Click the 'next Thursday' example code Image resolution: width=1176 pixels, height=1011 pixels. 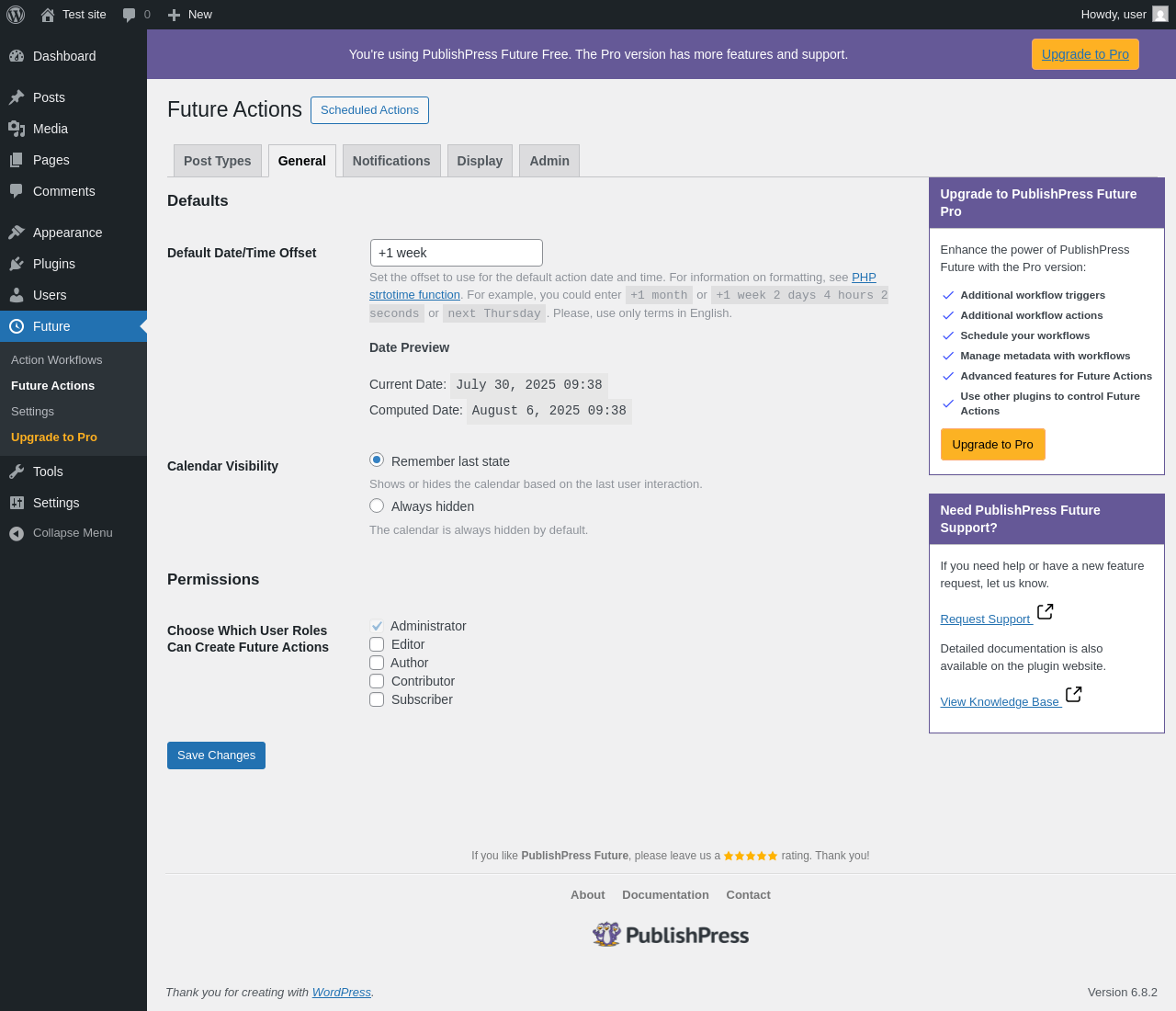pyautogui.click(x=494, y=313)
